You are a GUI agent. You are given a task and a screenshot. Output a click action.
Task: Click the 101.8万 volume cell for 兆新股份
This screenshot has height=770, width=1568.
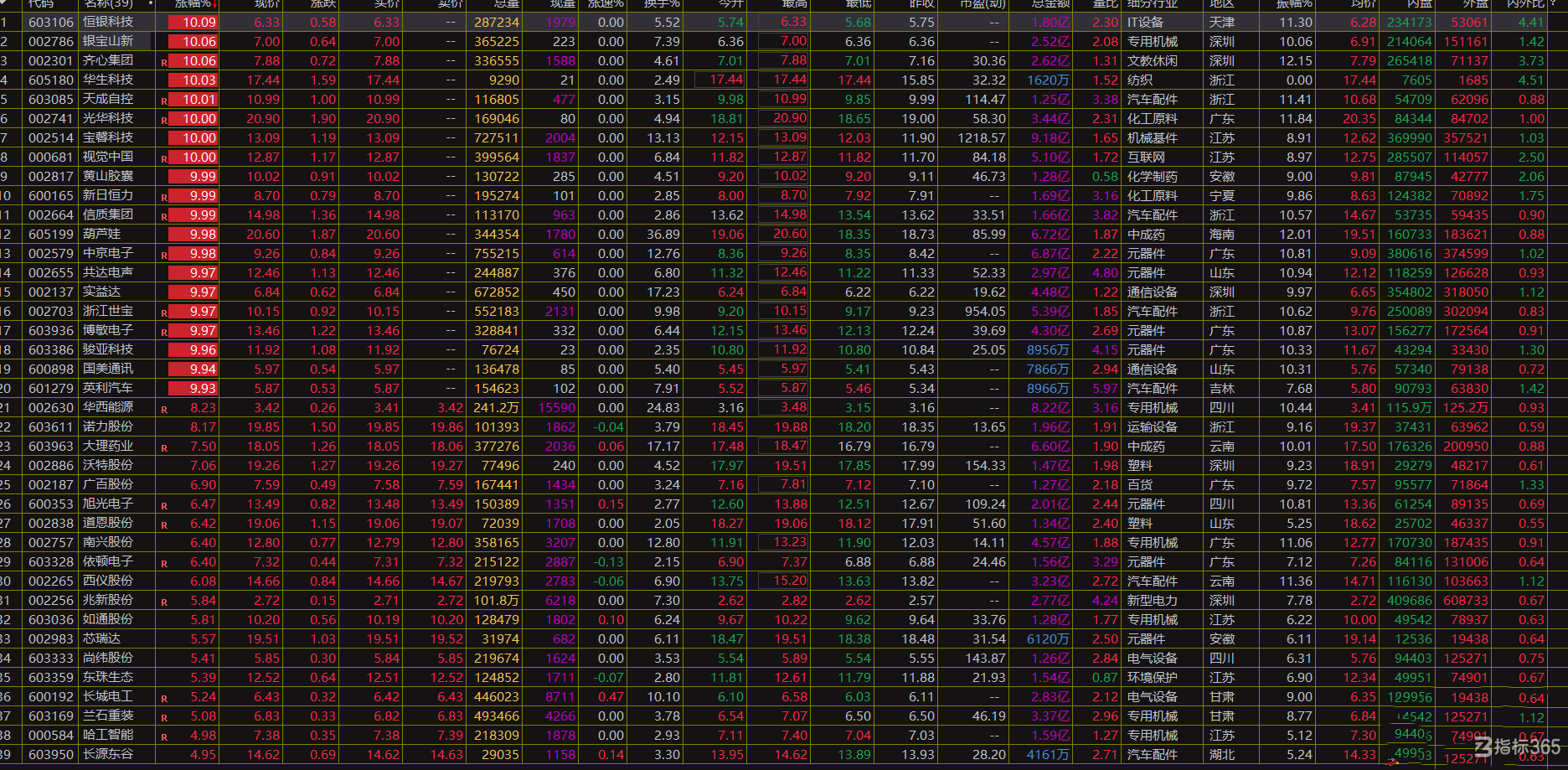click(x=496, y=600)
